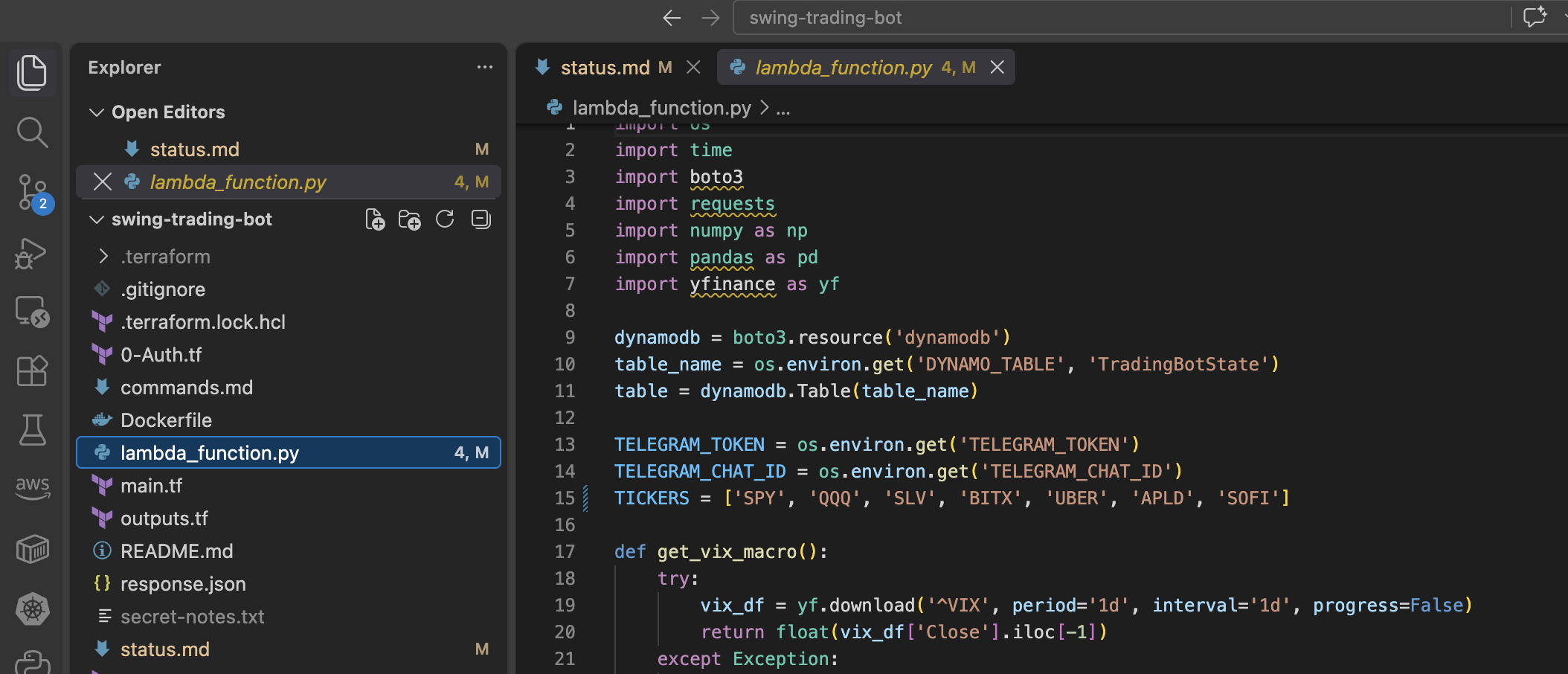Collapse the swing-trading-bot folder section

click(x=96, y=219)
